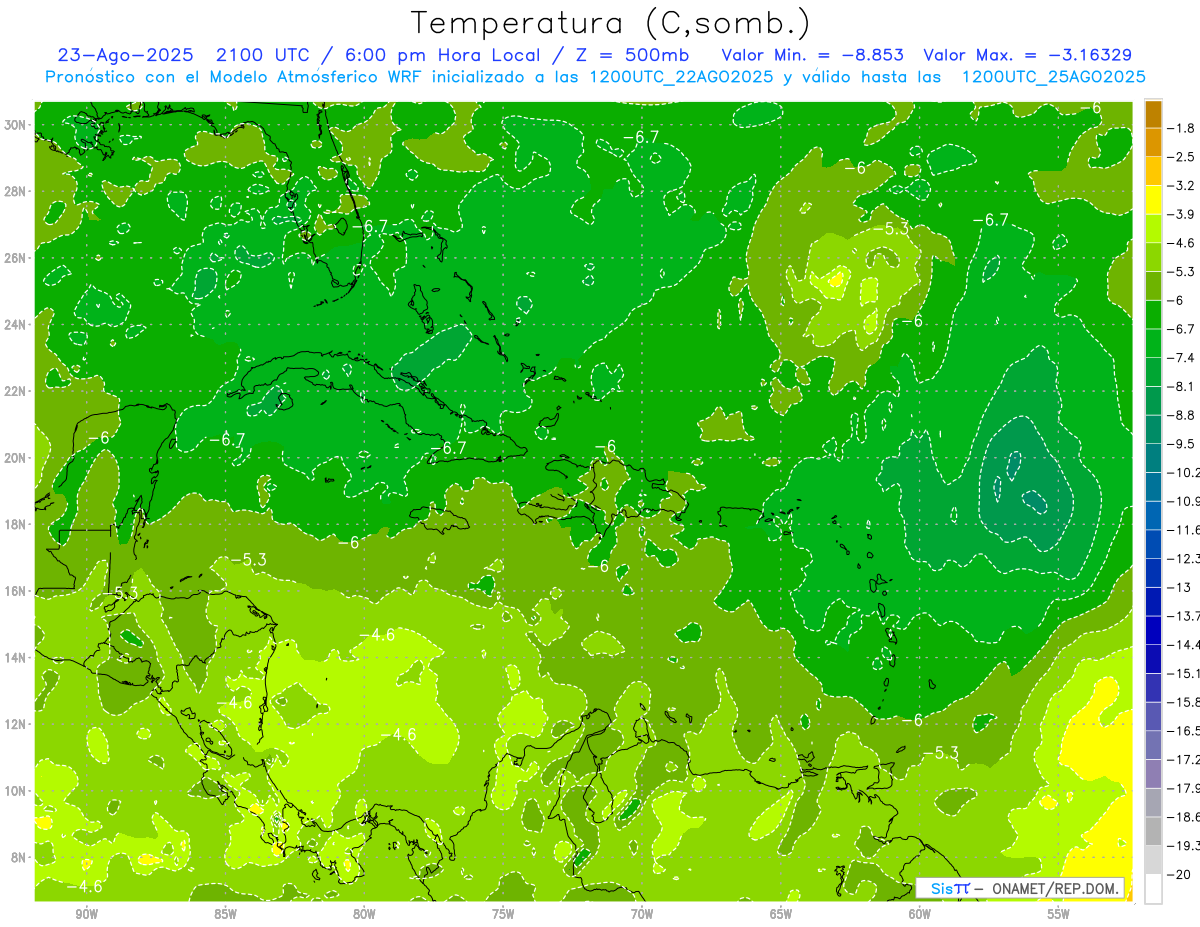The height and width of the screenshot is (927, 1200).
Task: Click the SisTT logo text
Action: point(950,888)
